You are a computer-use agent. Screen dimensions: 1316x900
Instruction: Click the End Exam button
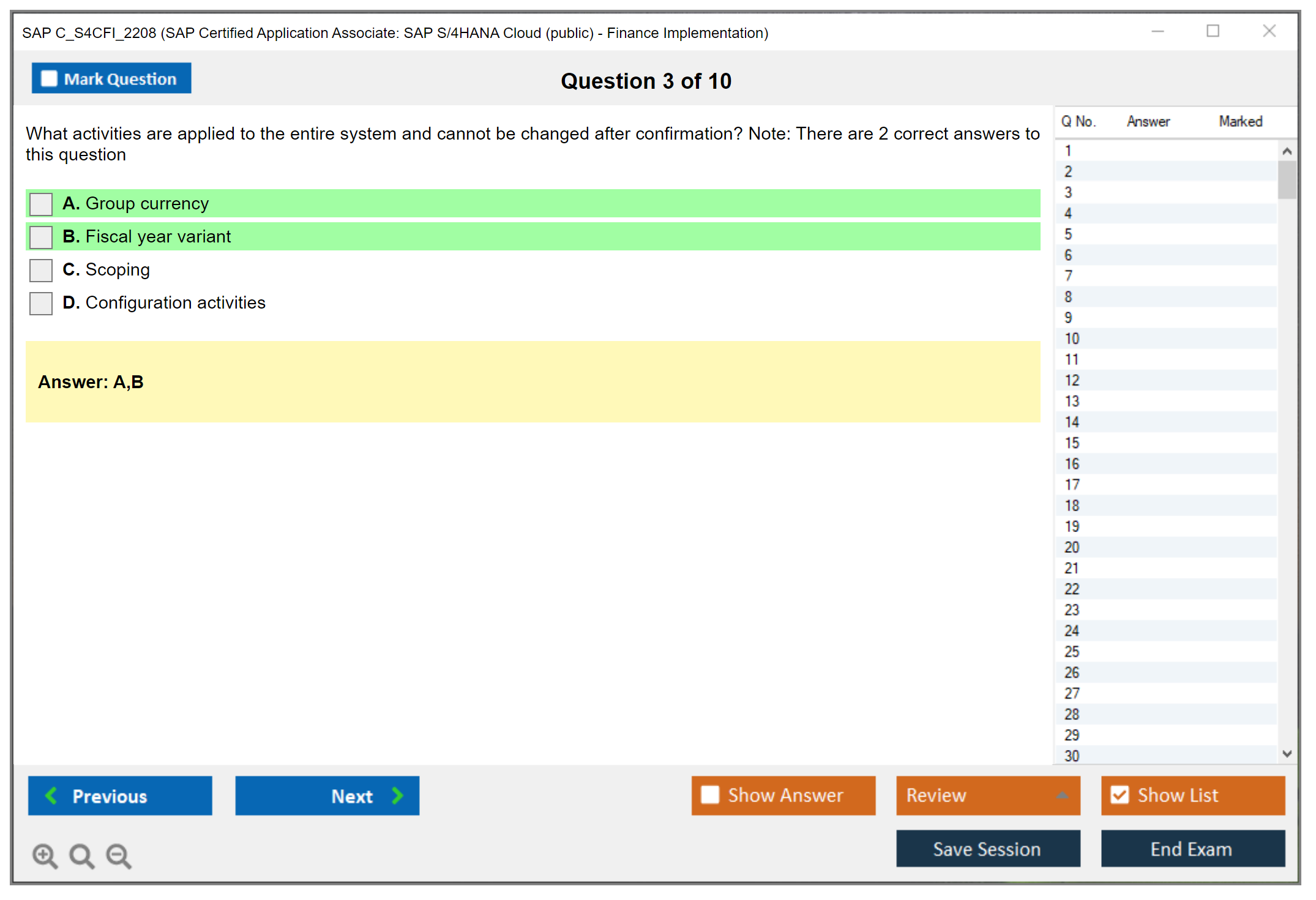point(1192,849)
